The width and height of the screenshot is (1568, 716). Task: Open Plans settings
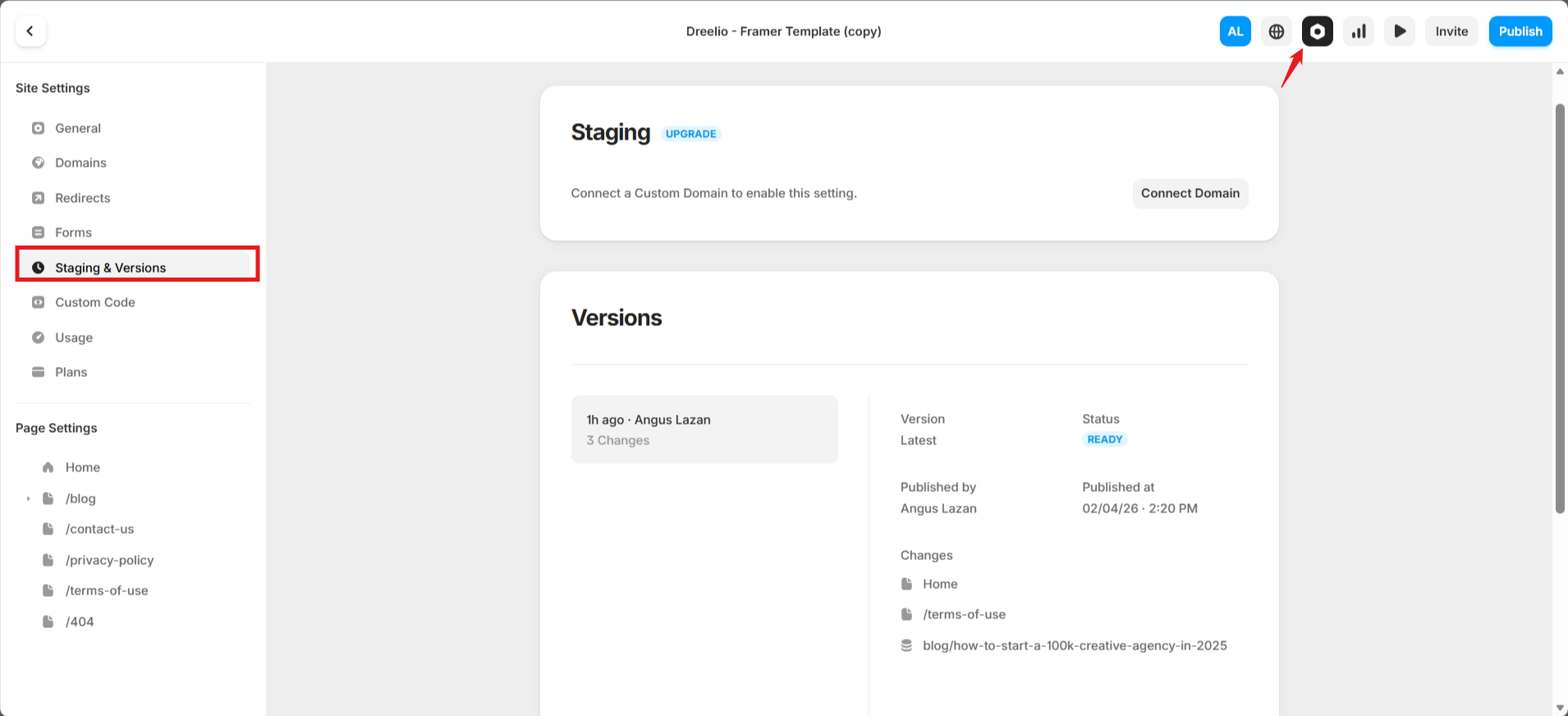point(133,372)
